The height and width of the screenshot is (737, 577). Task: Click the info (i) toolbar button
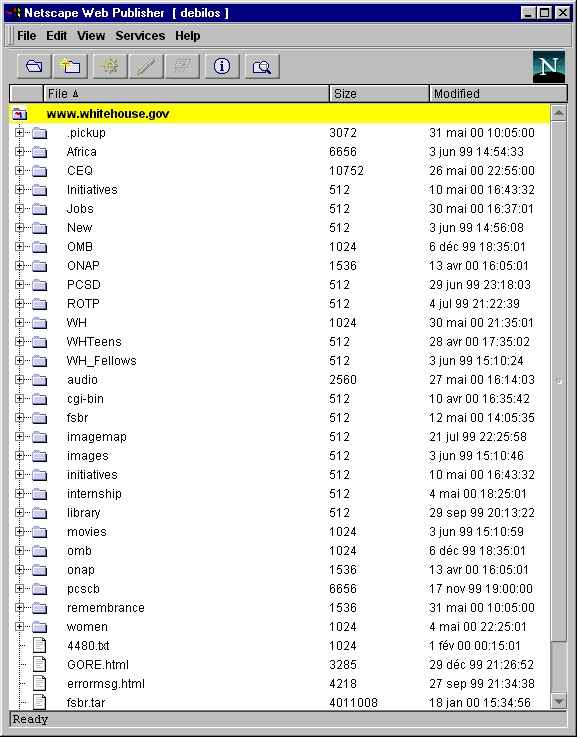pos(222,66)
